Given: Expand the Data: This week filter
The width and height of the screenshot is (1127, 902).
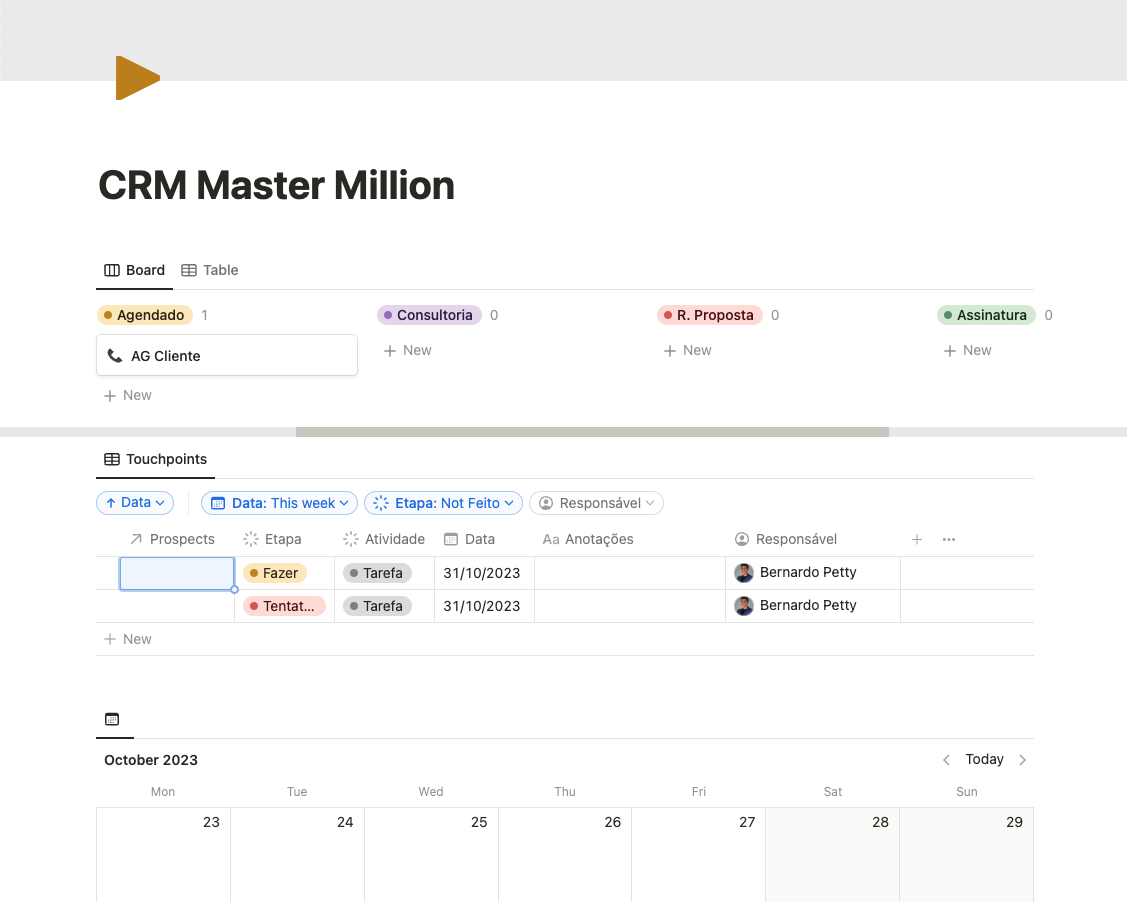Looking at the screenshot, I should tap(281, 503).
